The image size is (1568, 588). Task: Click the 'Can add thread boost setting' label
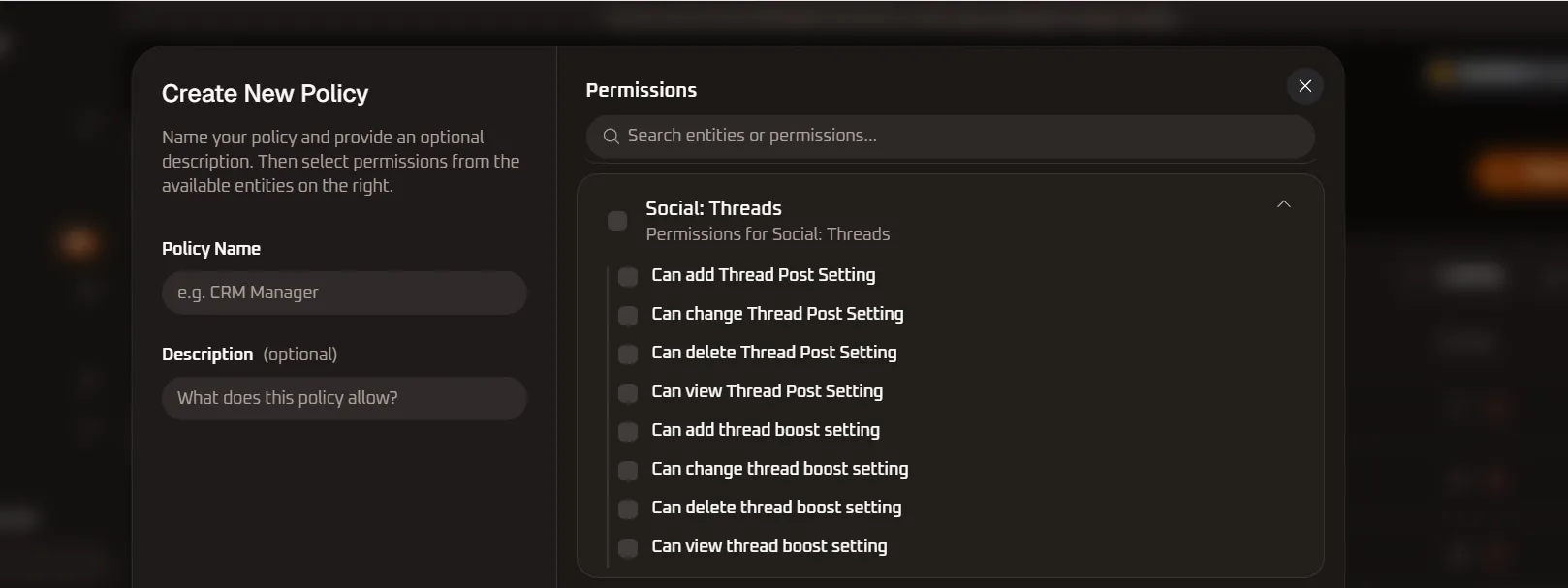766,430
